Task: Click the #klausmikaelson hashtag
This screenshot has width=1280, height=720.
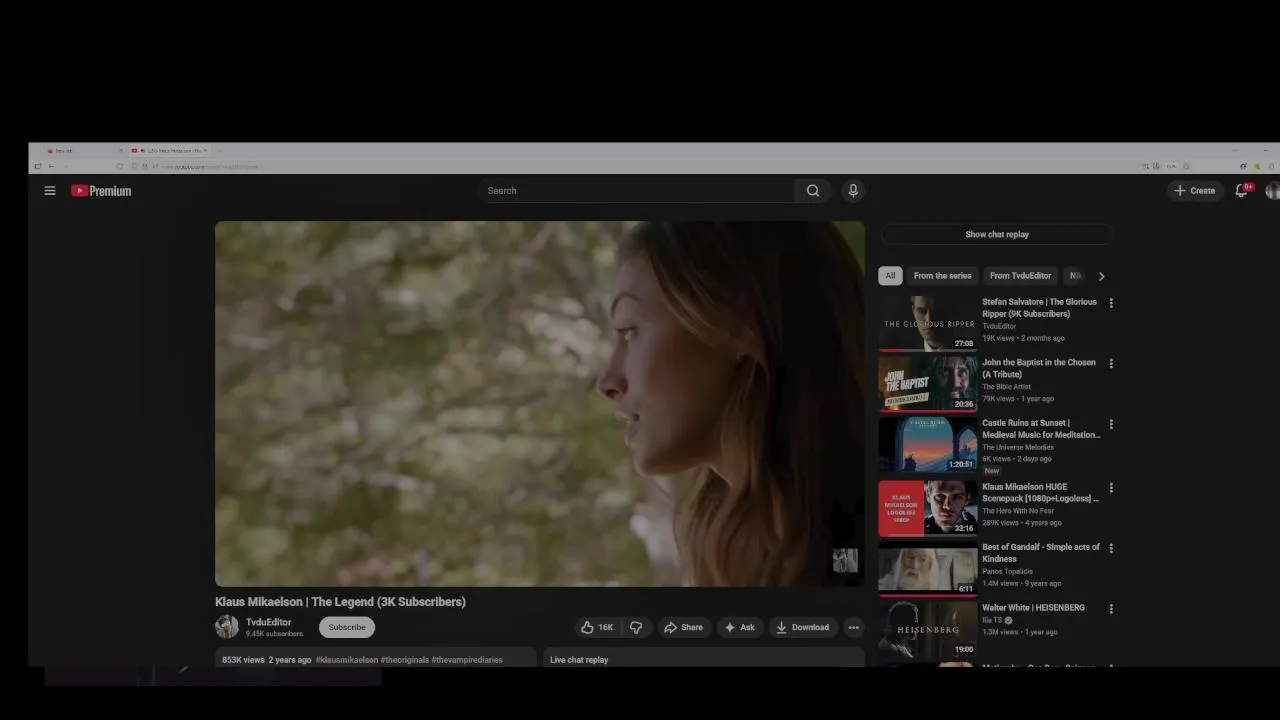Action: click(347, 660)
